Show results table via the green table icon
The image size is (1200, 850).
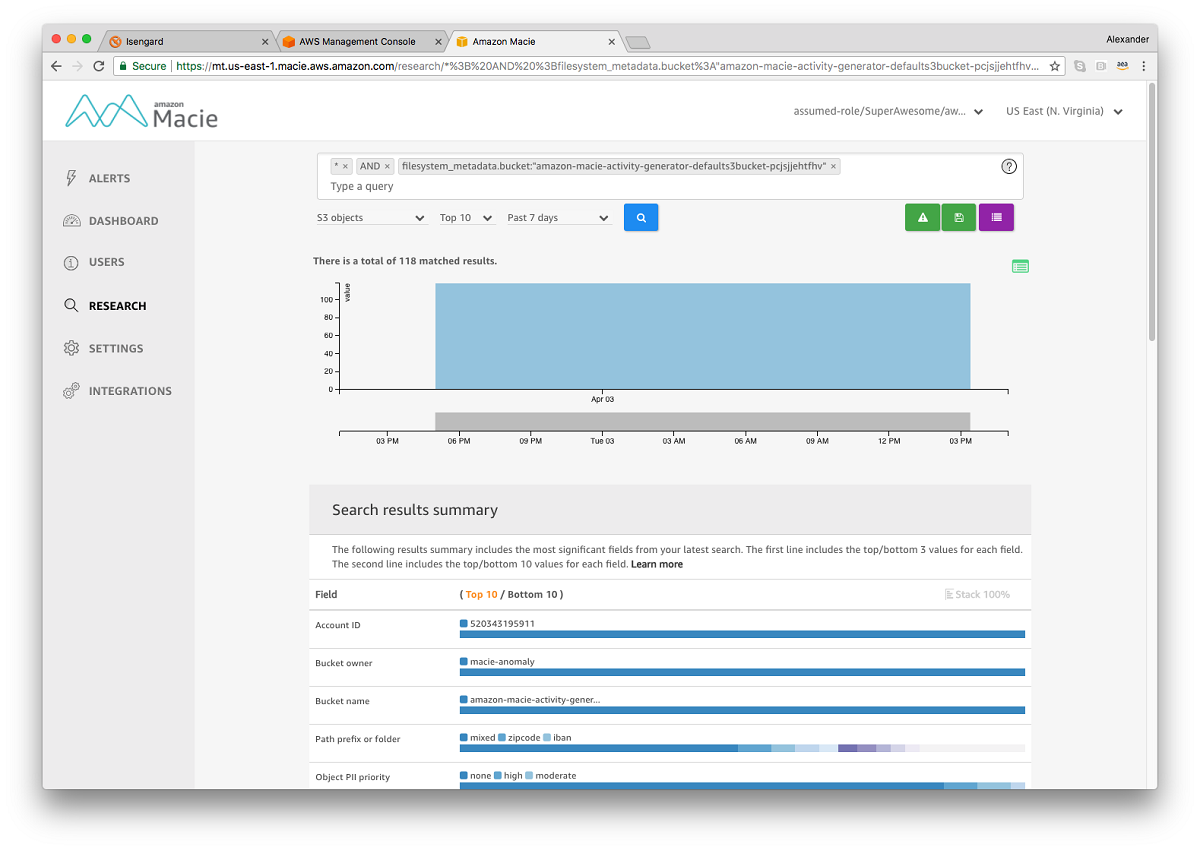(1020, 266)
